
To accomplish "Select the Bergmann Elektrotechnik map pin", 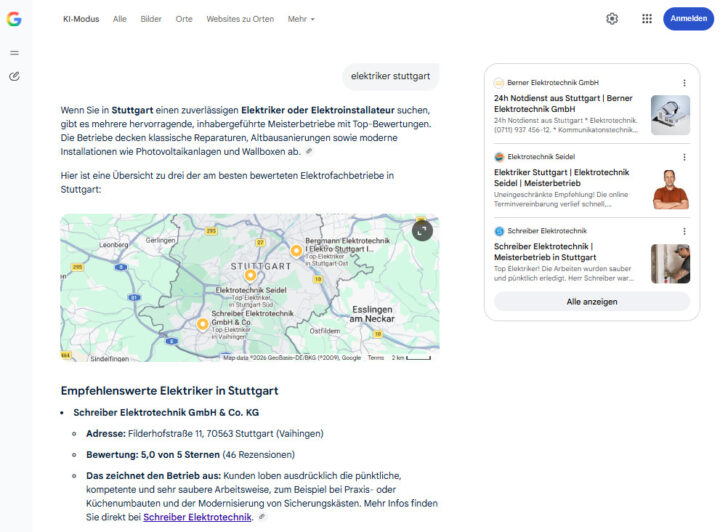I will [x=296, y=251].
